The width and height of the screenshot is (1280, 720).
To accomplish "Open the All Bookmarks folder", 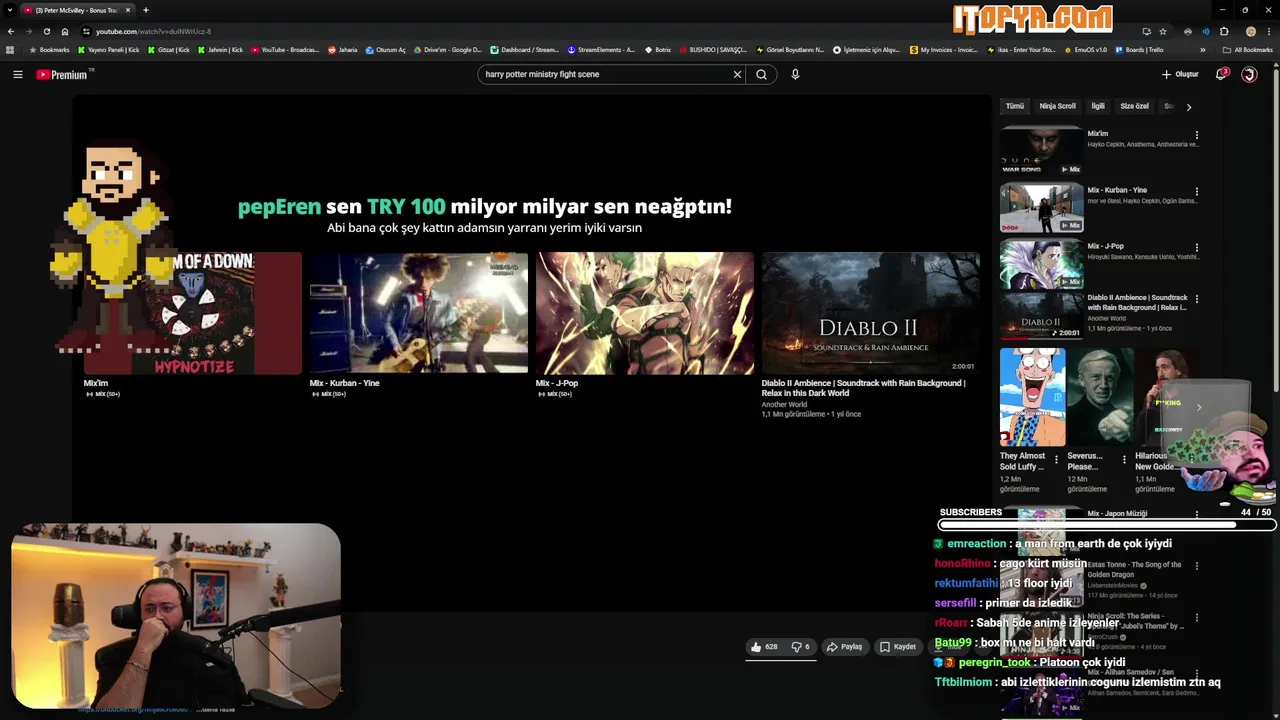I will pyautogui.click(x=1247, y=49).
